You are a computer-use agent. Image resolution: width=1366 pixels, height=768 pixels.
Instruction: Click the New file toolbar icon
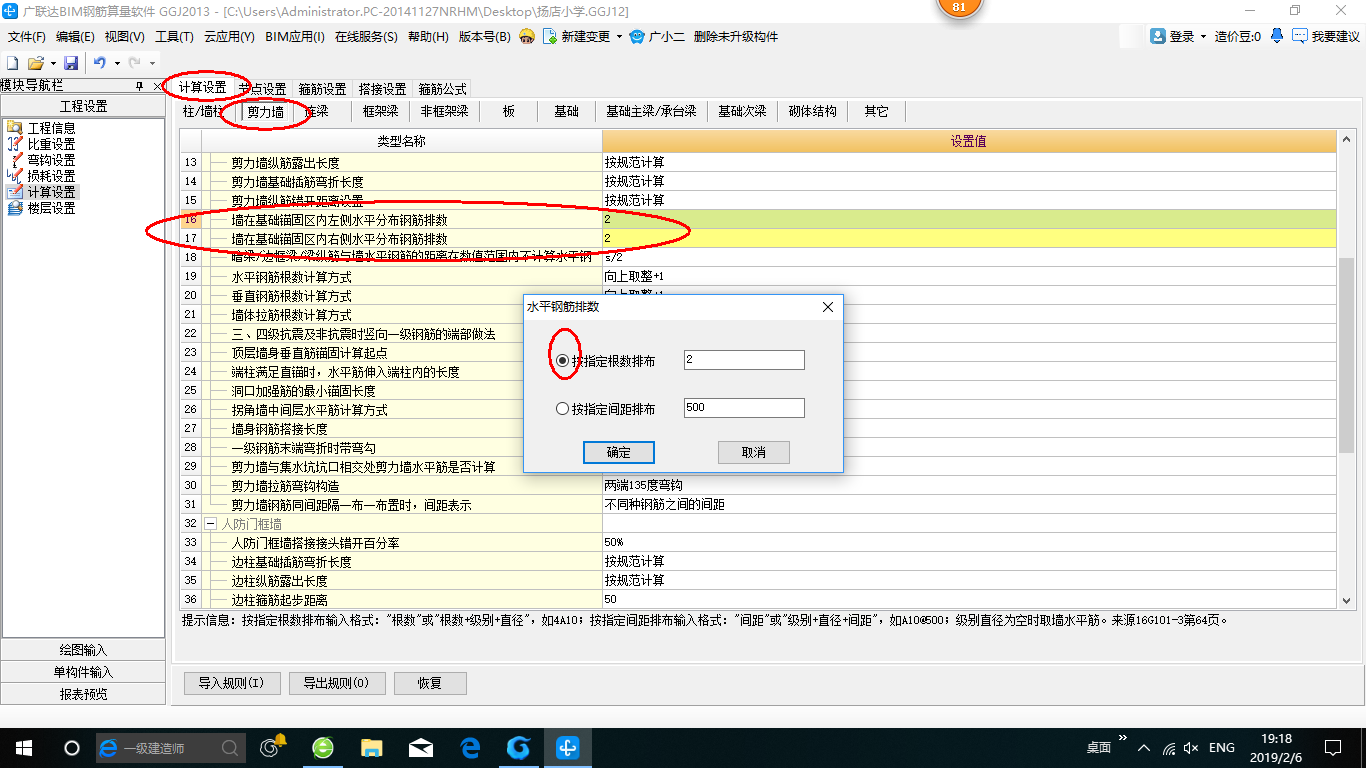click(x=13, y=63)
